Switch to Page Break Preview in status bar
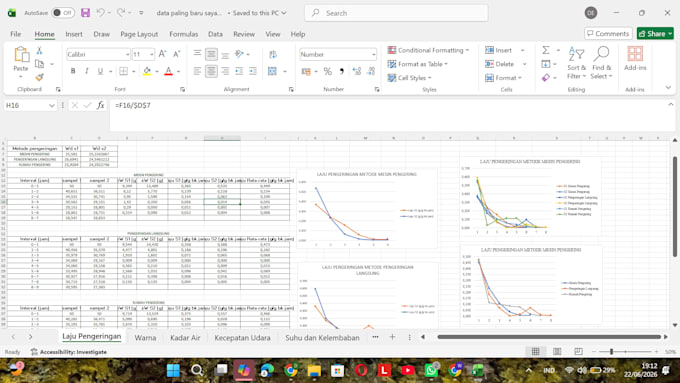 [578, 351]
